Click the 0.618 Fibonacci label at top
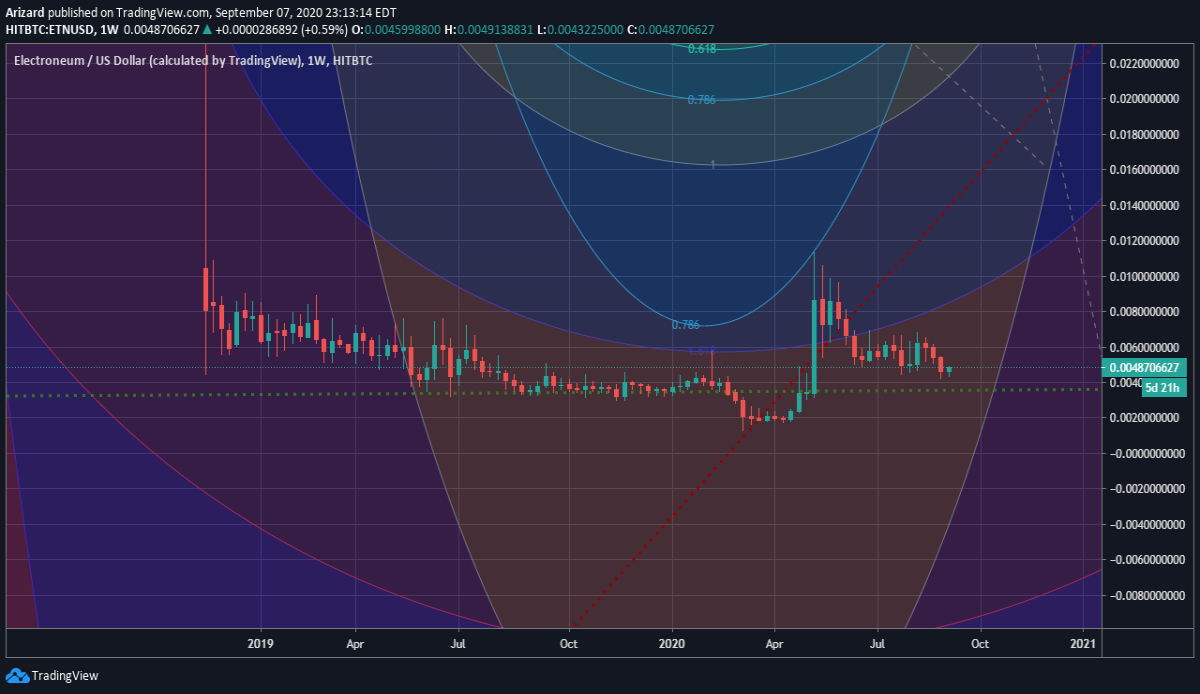 click(x=701, y=48)
